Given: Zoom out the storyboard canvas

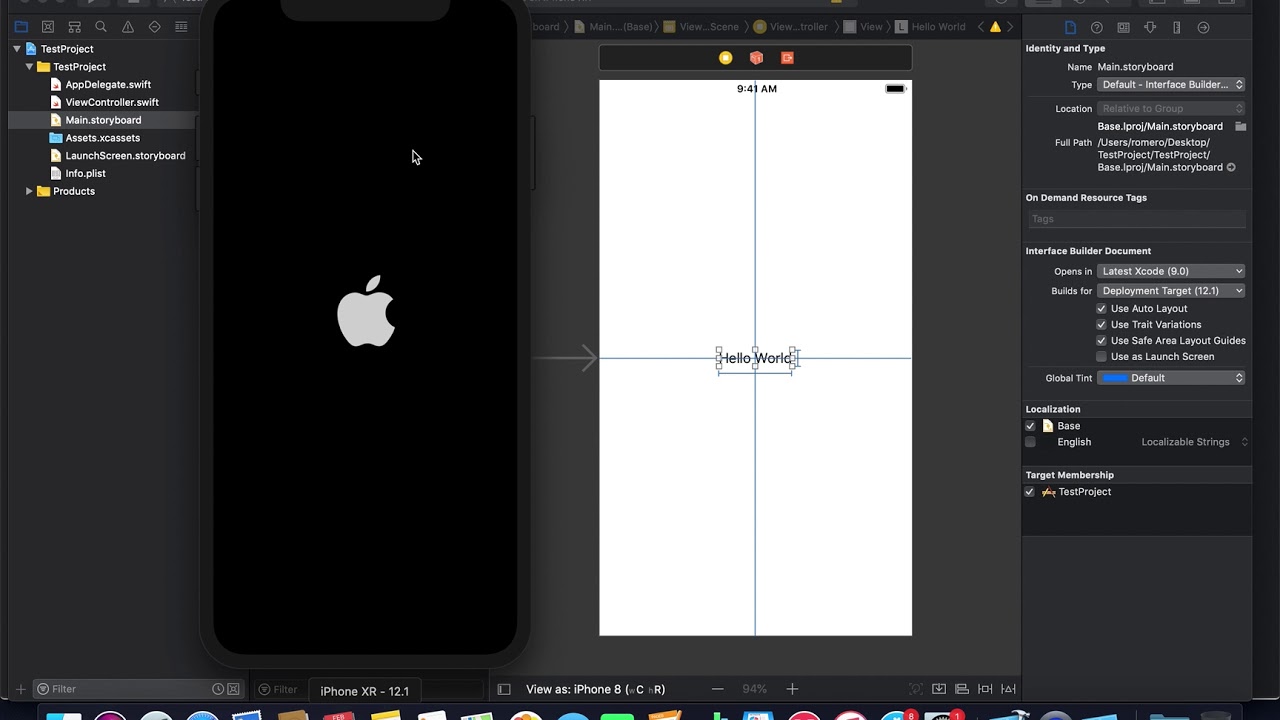Looking at the screenshot, I should 717,689.
